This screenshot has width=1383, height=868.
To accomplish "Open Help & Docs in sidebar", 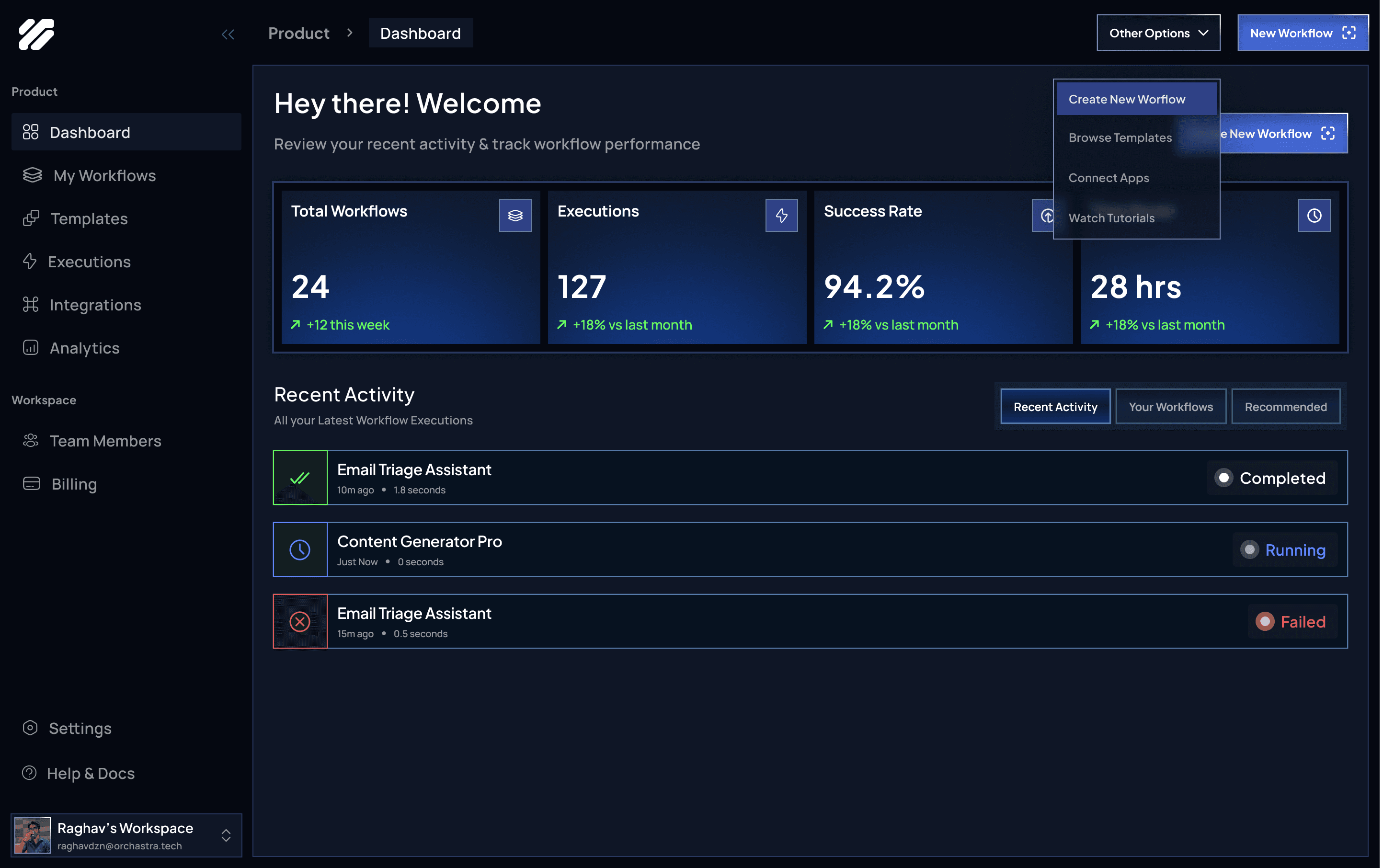I will (91, 773).
